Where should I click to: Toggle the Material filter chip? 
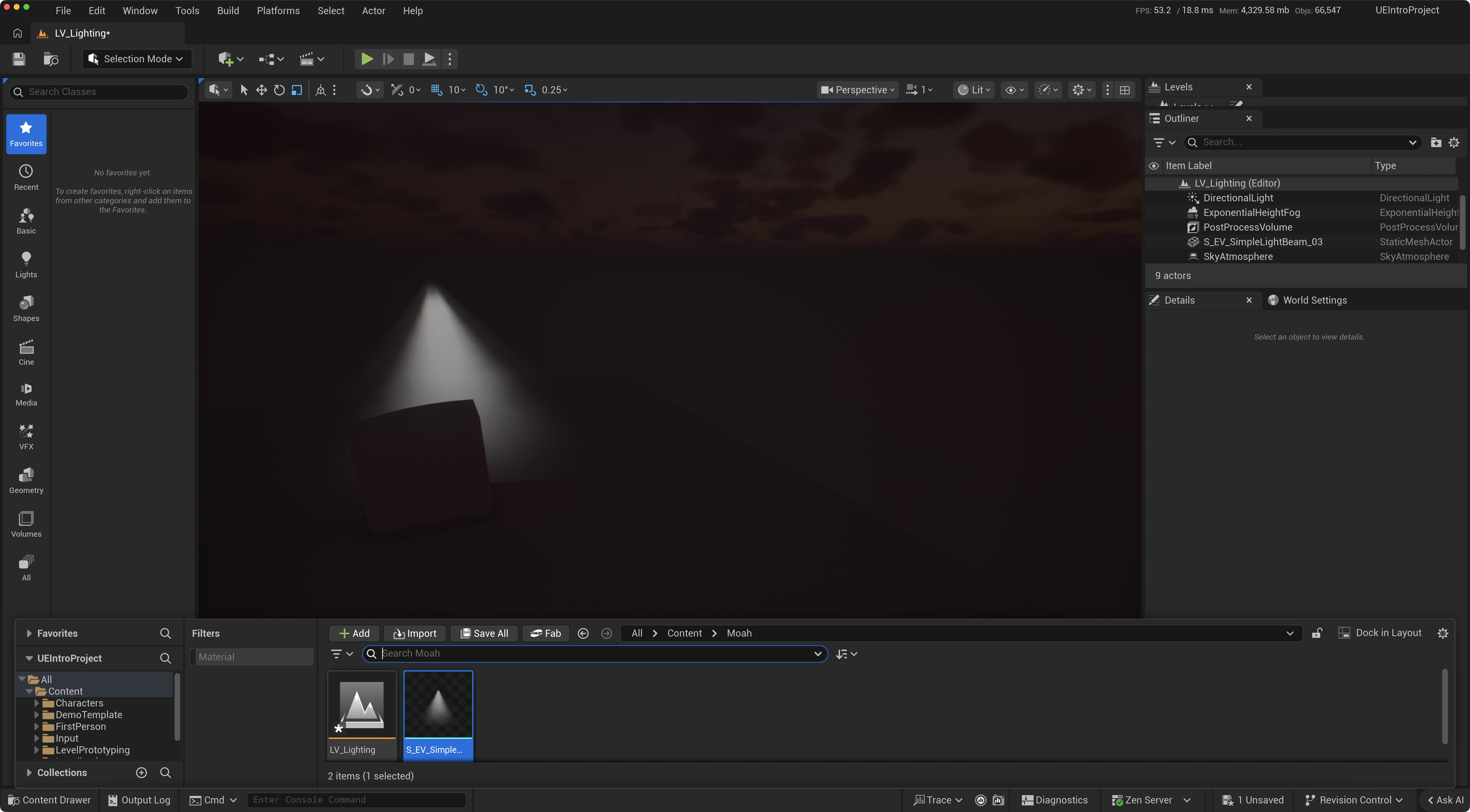pyautogui.click(x=251, y=657)
